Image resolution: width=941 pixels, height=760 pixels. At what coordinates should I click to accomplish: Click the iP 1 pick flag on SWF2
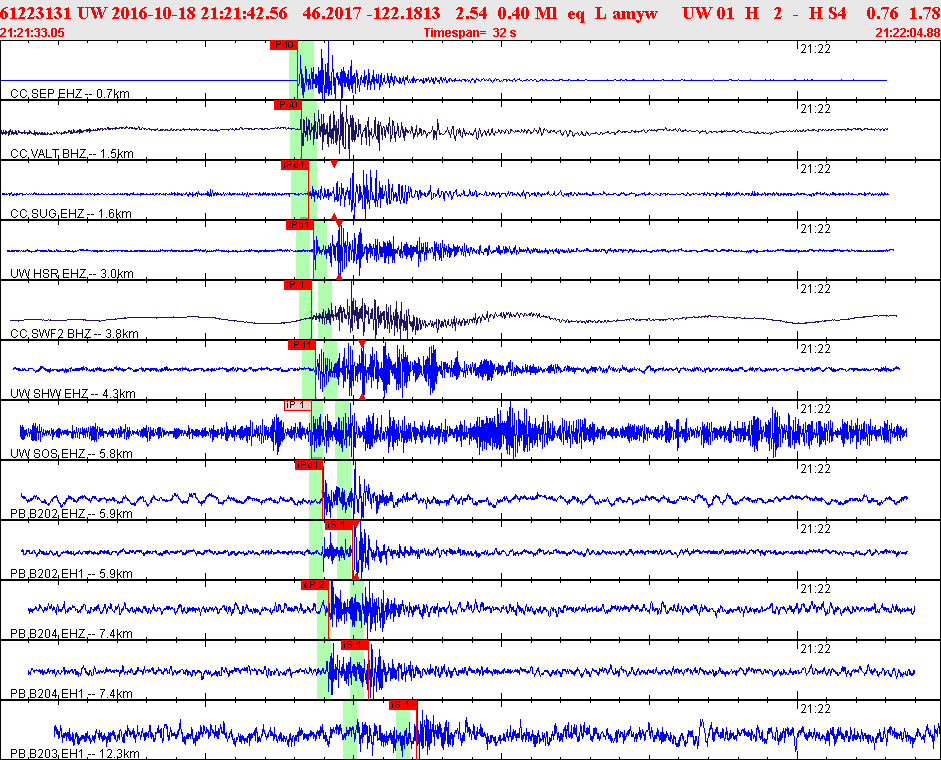297,285
